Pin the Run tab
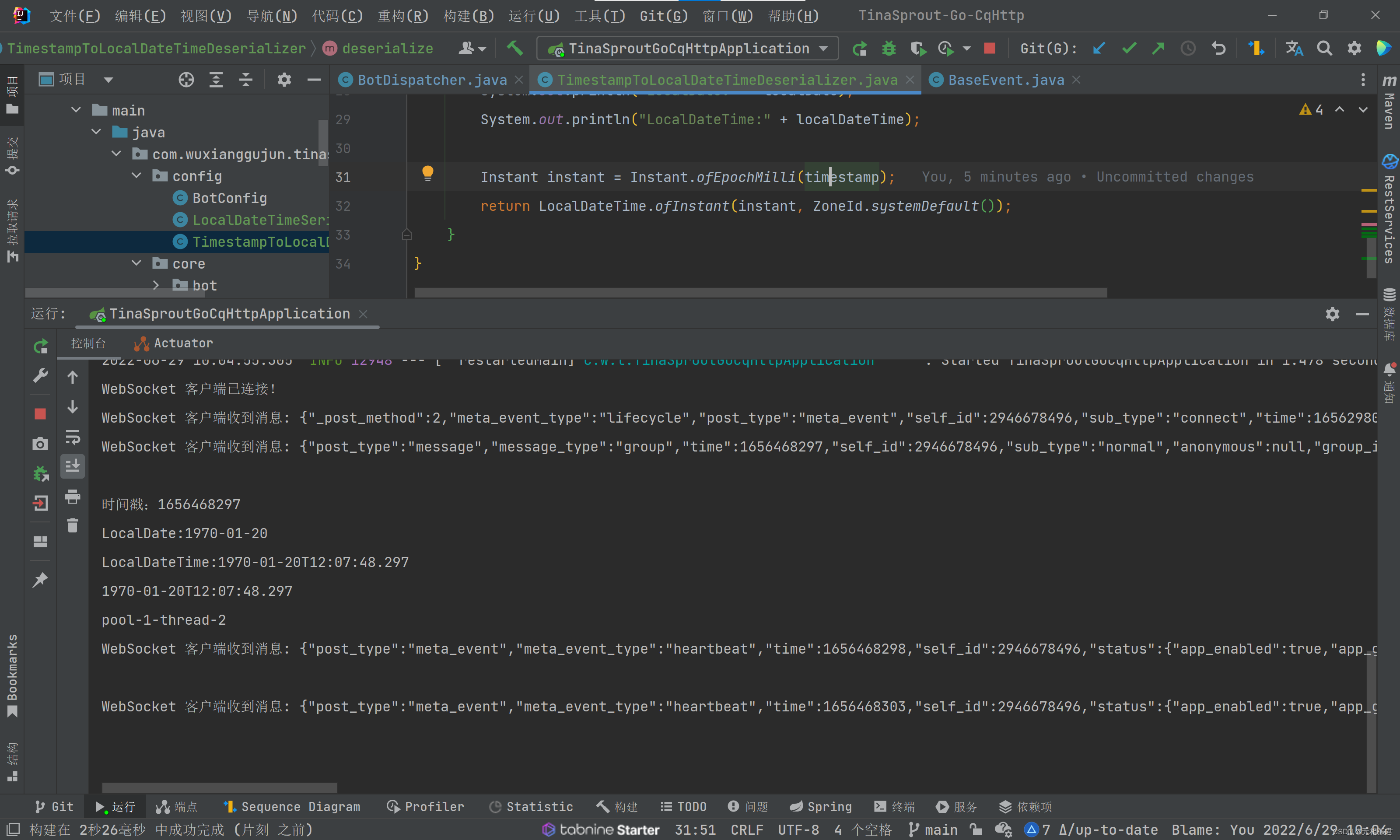The height and width of the screenshot is (840, 1400). [40, 580]
